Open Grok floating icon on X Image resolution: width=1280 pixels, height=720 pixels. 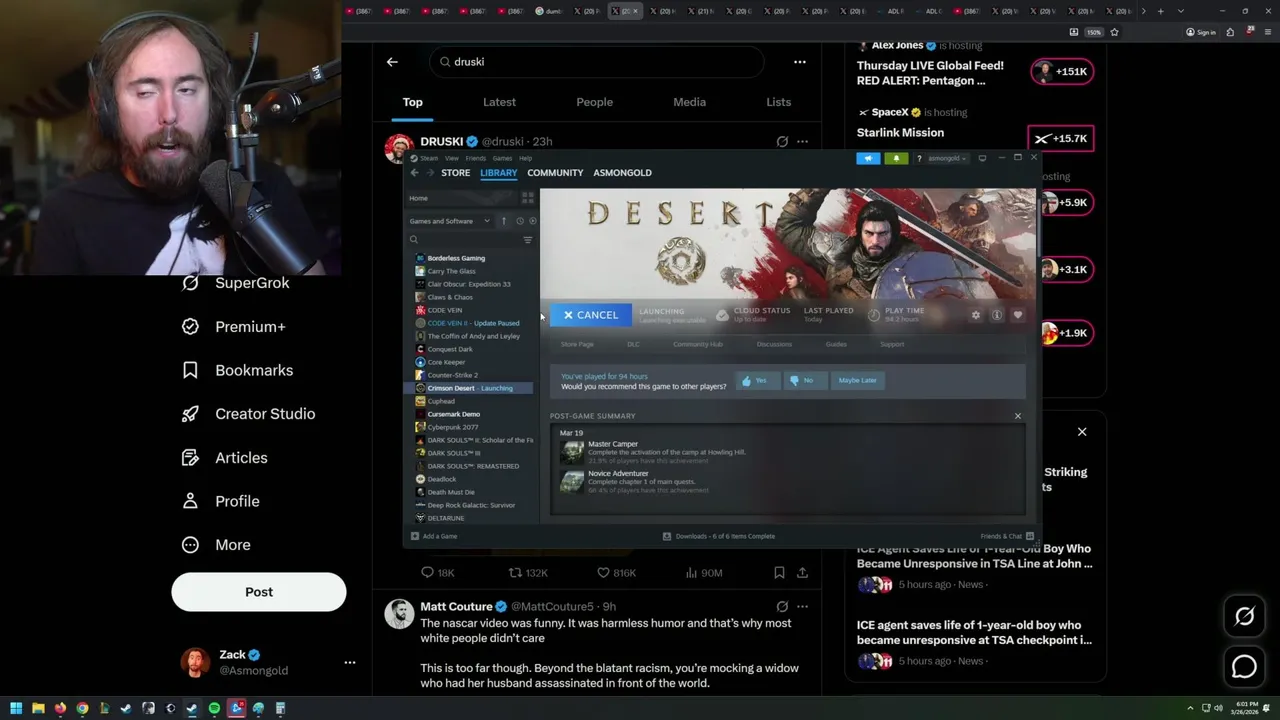1244,617
